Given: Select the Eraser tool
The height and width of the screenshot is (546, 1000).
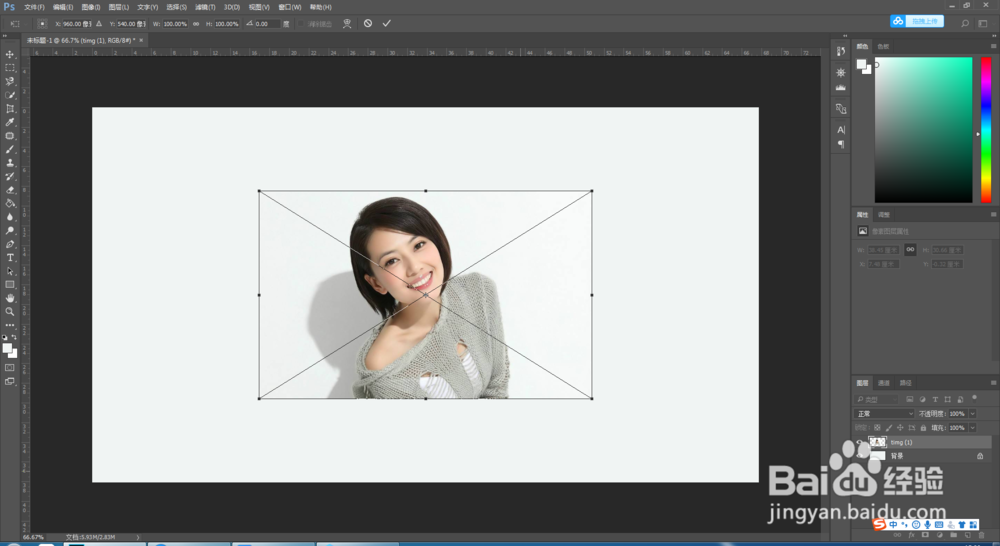Looking at the screenshot, I should [10, 189].
